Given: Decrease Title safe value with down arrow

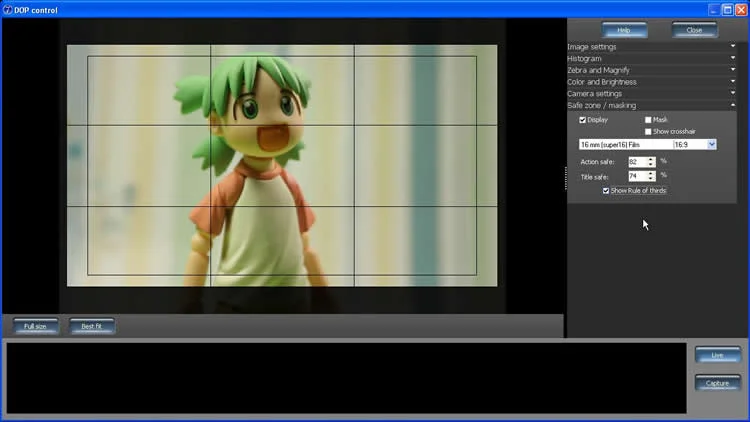Looking at the screenshot, I should pyautogui.click(x=651, y=179).
